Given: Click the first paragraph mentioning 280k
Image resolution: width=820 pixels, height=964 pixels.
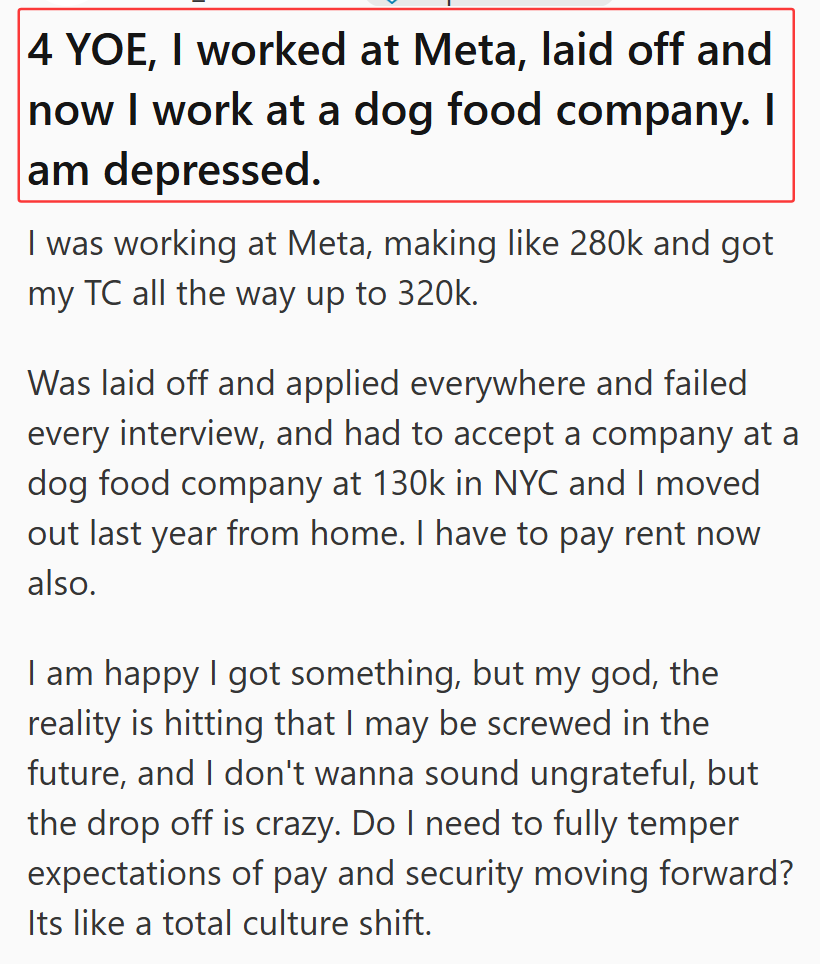Looking at the screenshot, I should tap(401, 268).
